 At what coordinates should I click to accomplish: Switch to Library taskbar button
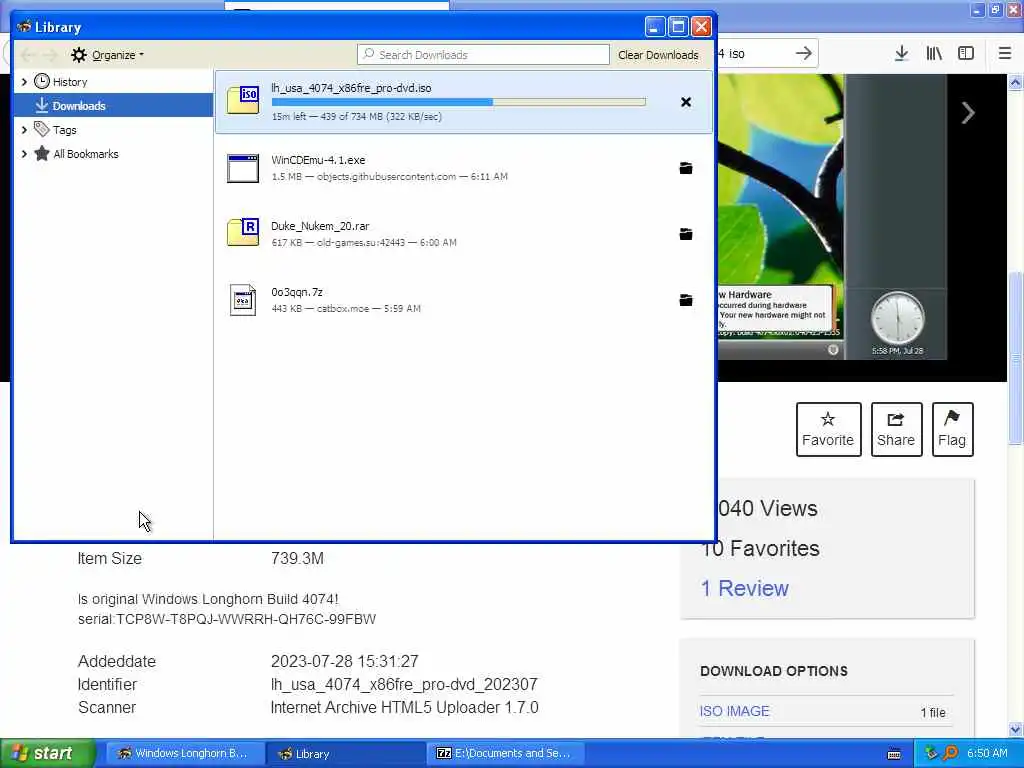click(x=345, y=753)
